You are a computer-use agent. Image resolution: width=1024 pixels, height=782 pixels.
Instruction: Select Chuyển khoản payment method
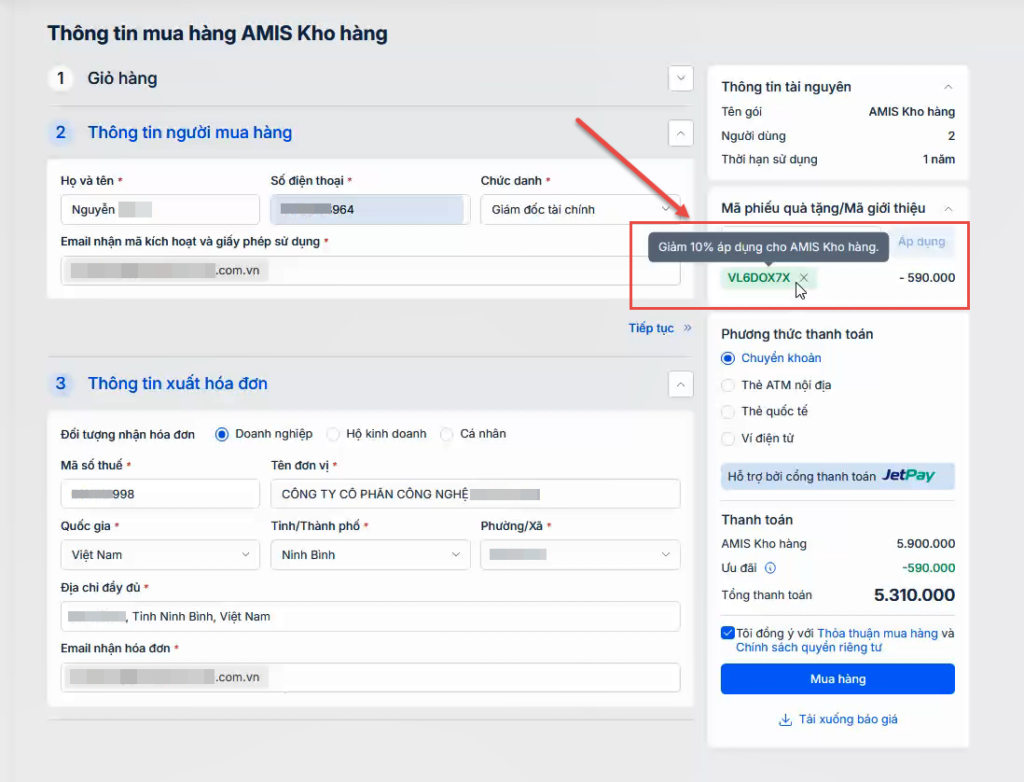[728, 359]
